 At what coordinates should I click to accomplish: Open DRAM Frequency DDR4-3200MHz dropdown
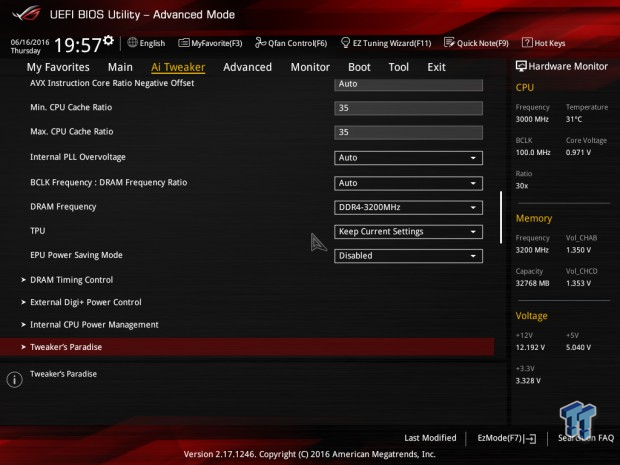tap(408, 208)
